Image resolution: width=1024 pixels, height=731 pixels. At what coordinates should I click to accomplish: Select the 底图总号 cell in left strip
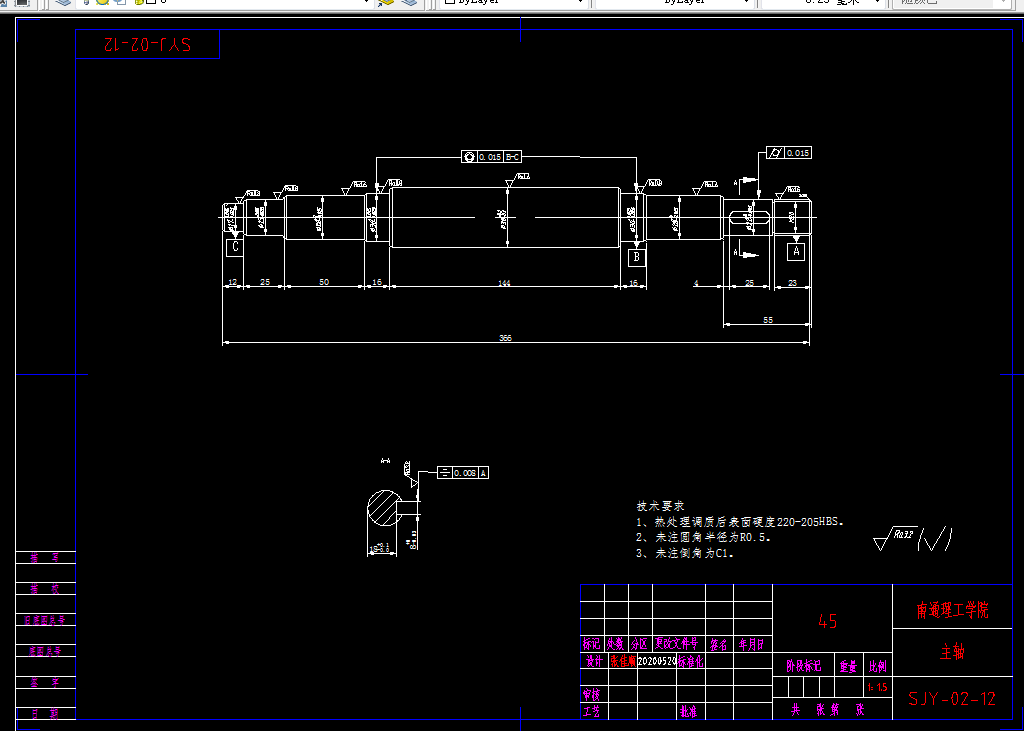pos(45,651)
